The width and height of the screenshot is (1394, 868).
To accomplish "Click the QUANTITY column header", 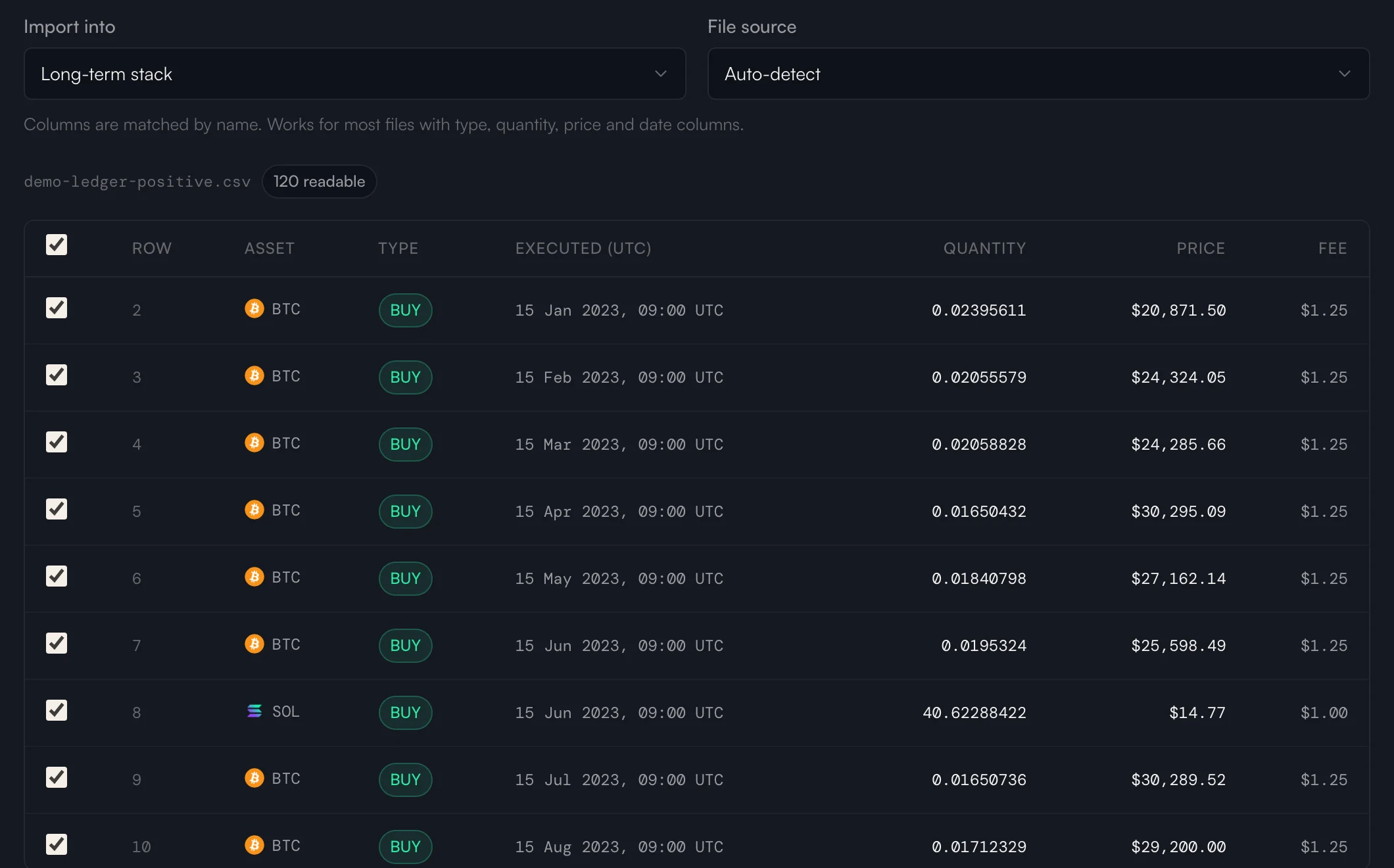I will [984, 249].
